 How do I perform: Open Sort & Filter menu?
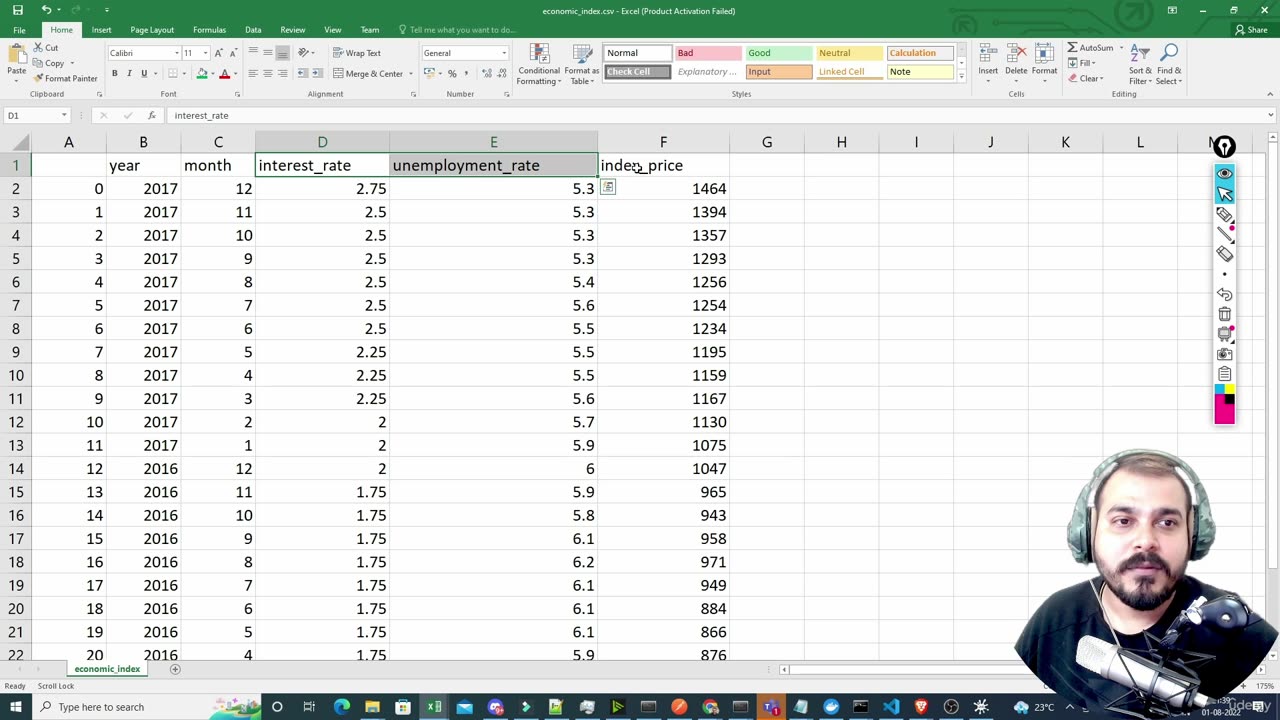1141,64
